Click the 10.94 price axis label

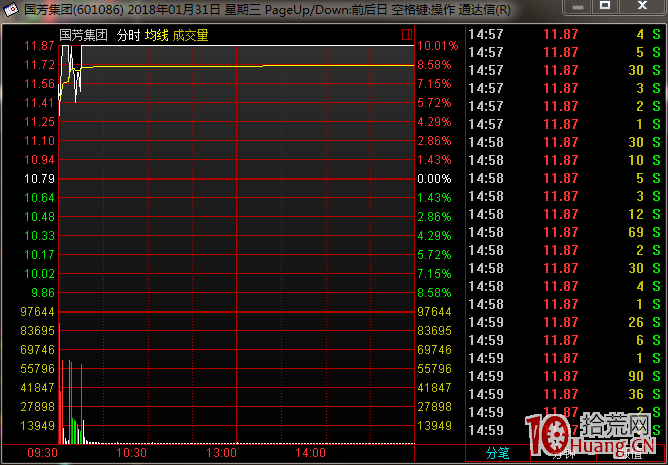point(39,160)
